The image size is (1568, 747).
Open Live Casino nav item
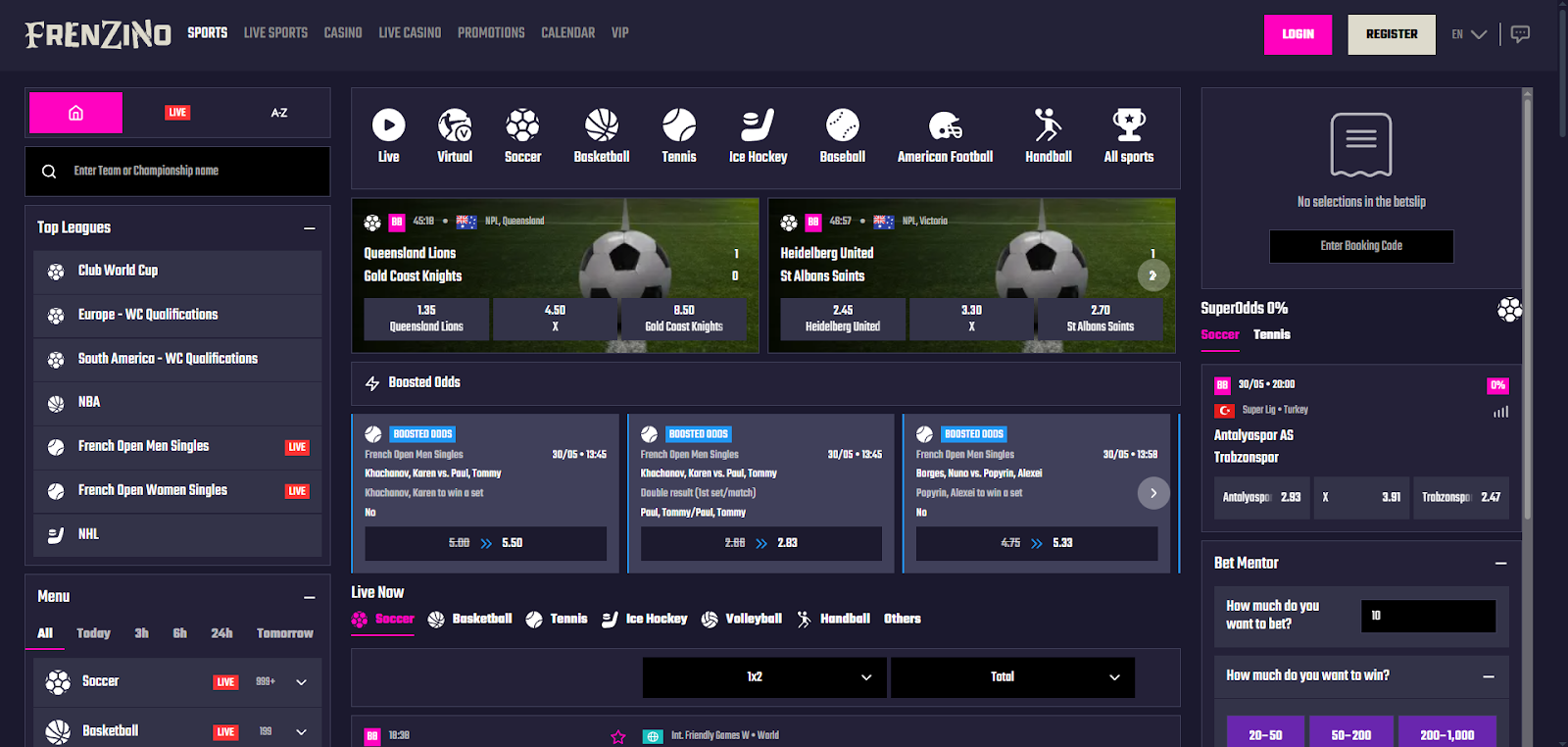(410, 33)
